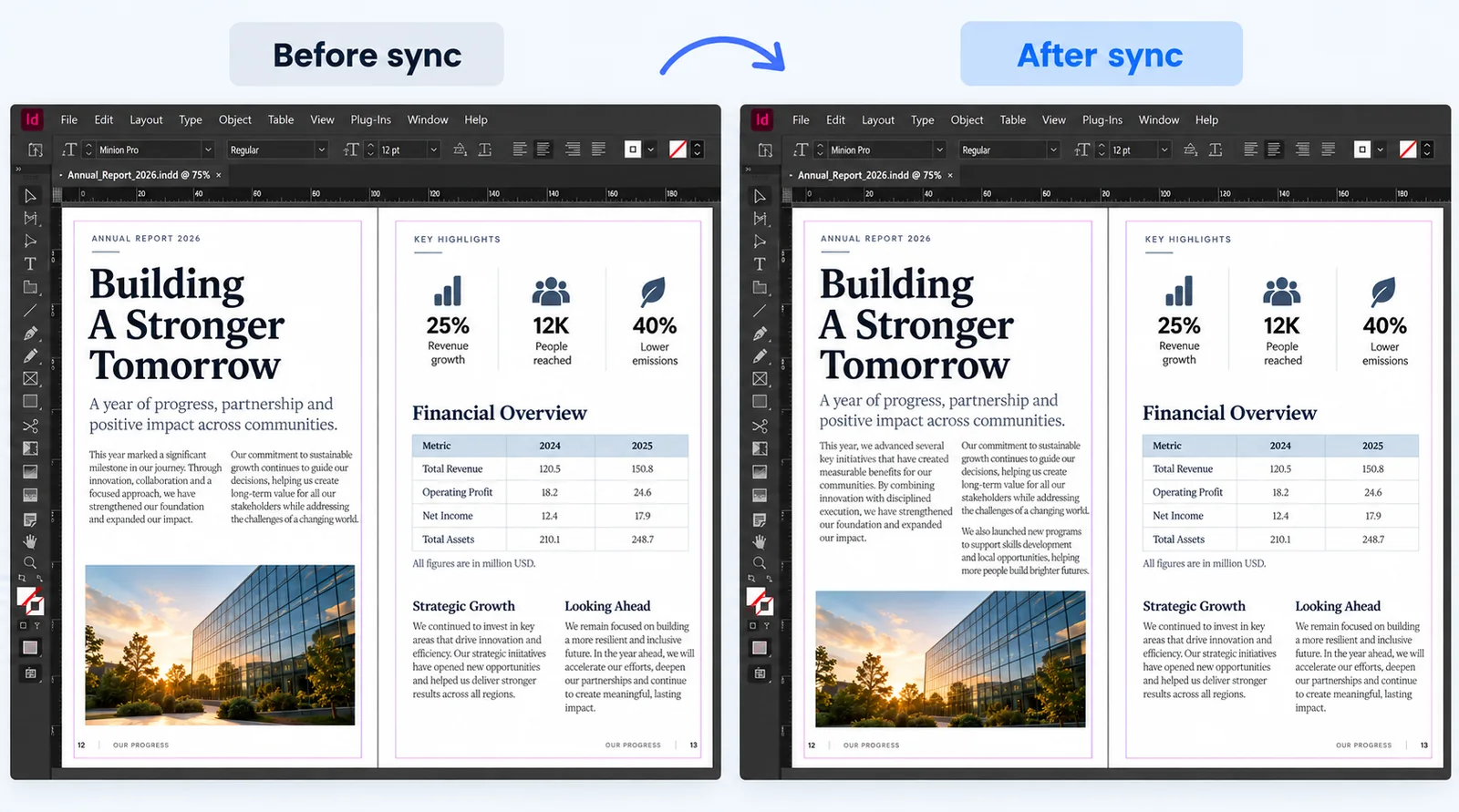Viewport: 1459px width, 812px height.
Task: Choose the Rectangle Frame tool in the Before sync toolbox
Action: pos(30,378)
